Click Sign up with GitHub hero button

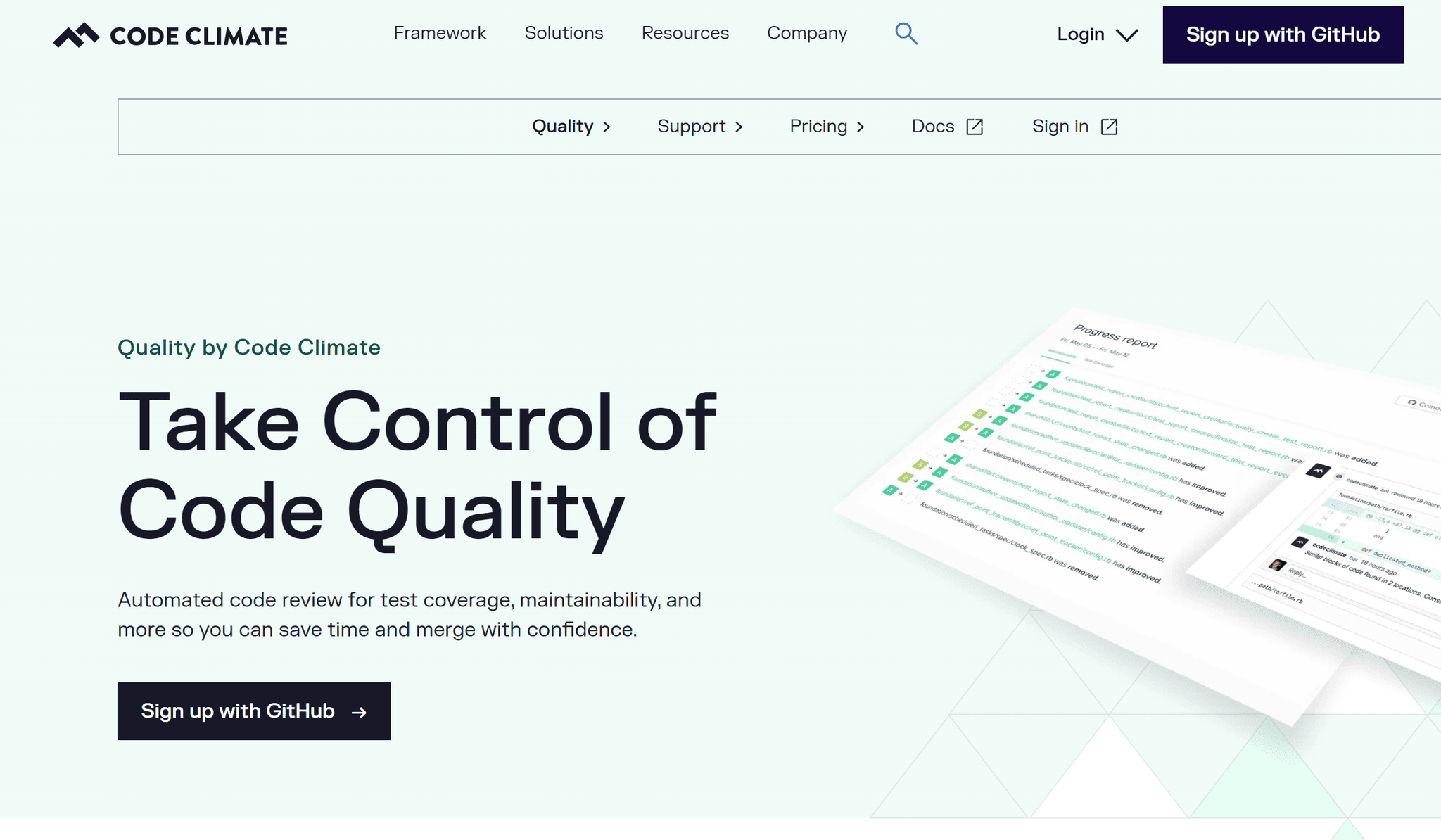click(254, 711)
